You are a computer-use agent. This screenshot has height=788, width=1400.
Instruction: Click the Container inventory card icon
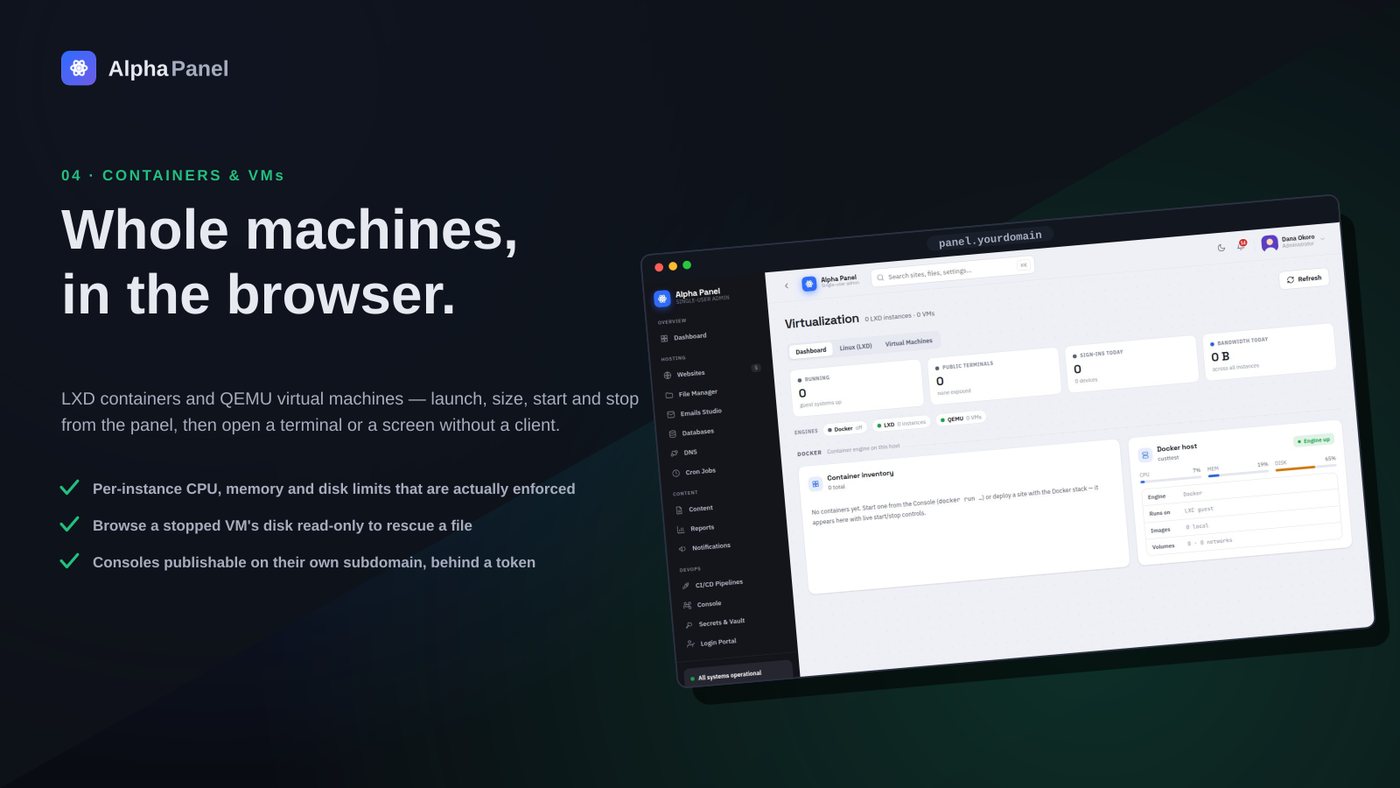pyautogui.click(x=815, y=484)
